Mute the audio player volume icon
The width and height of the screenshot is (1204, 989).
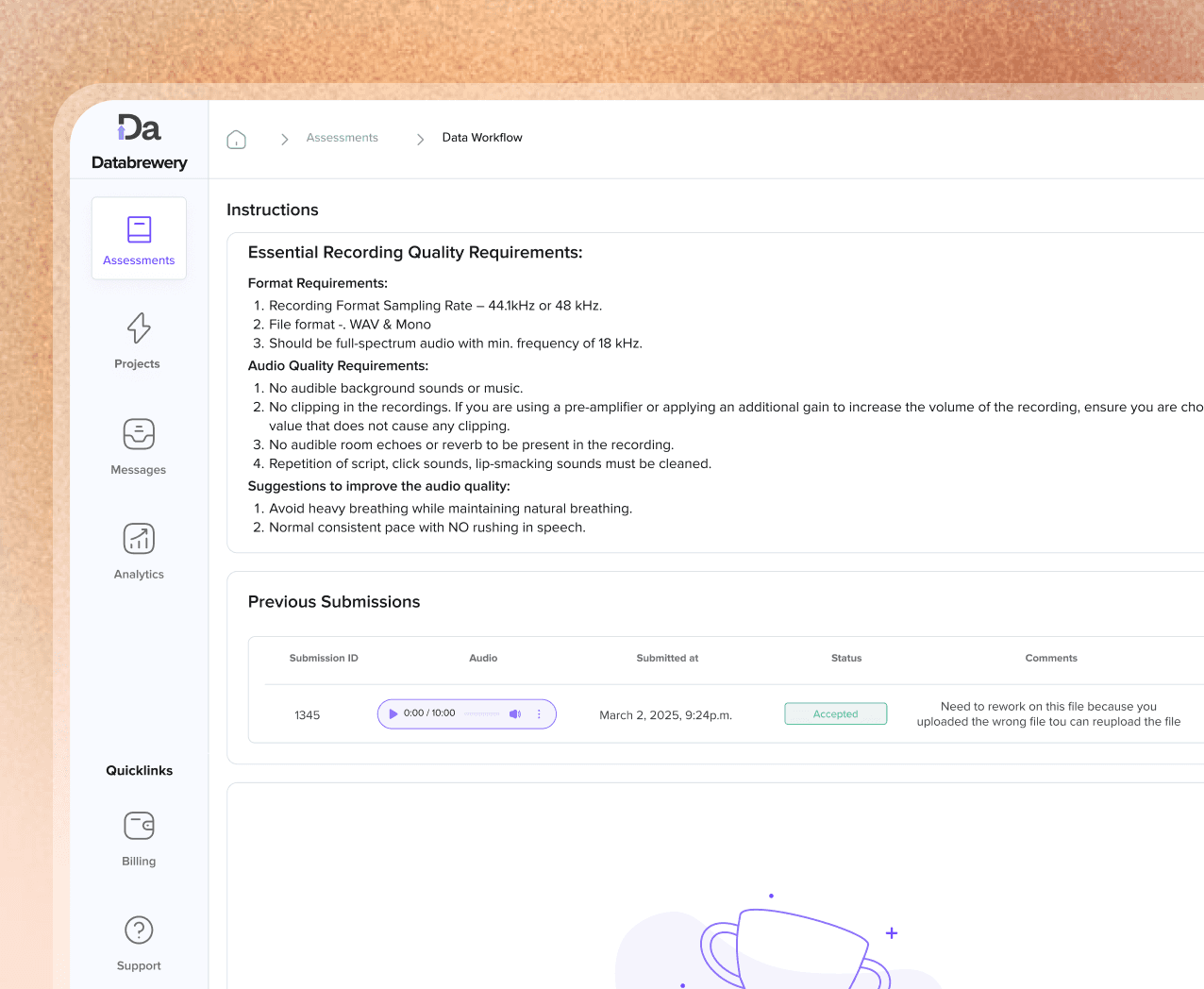click(x=515, y=714)
